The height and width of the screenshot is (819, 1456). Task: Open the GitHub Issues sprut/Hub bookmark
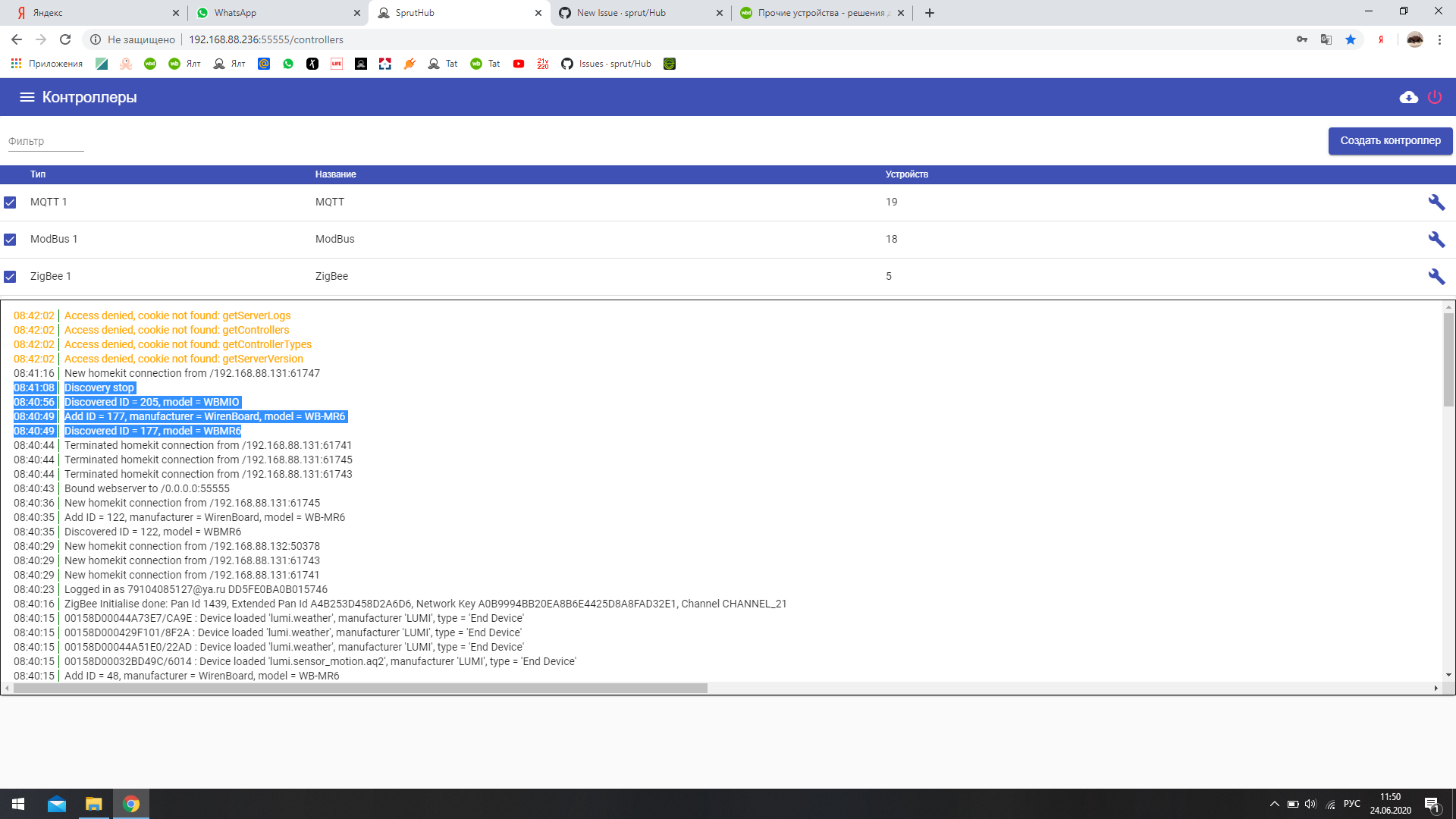(606, 64)
